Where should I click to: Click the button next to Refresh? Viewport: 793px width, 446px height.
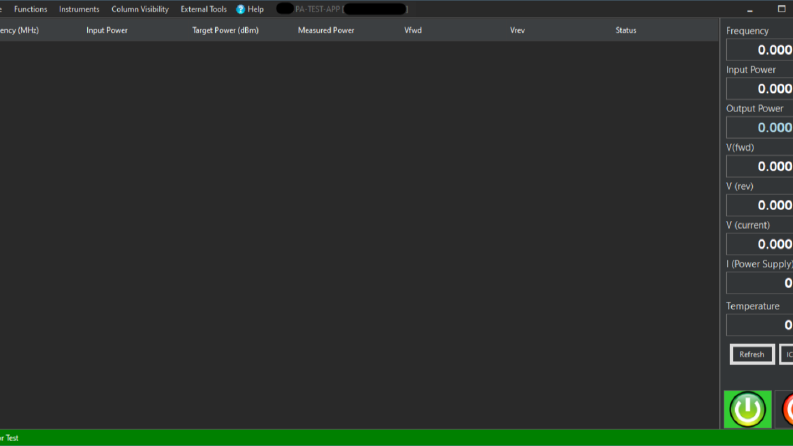click(787, 354)
